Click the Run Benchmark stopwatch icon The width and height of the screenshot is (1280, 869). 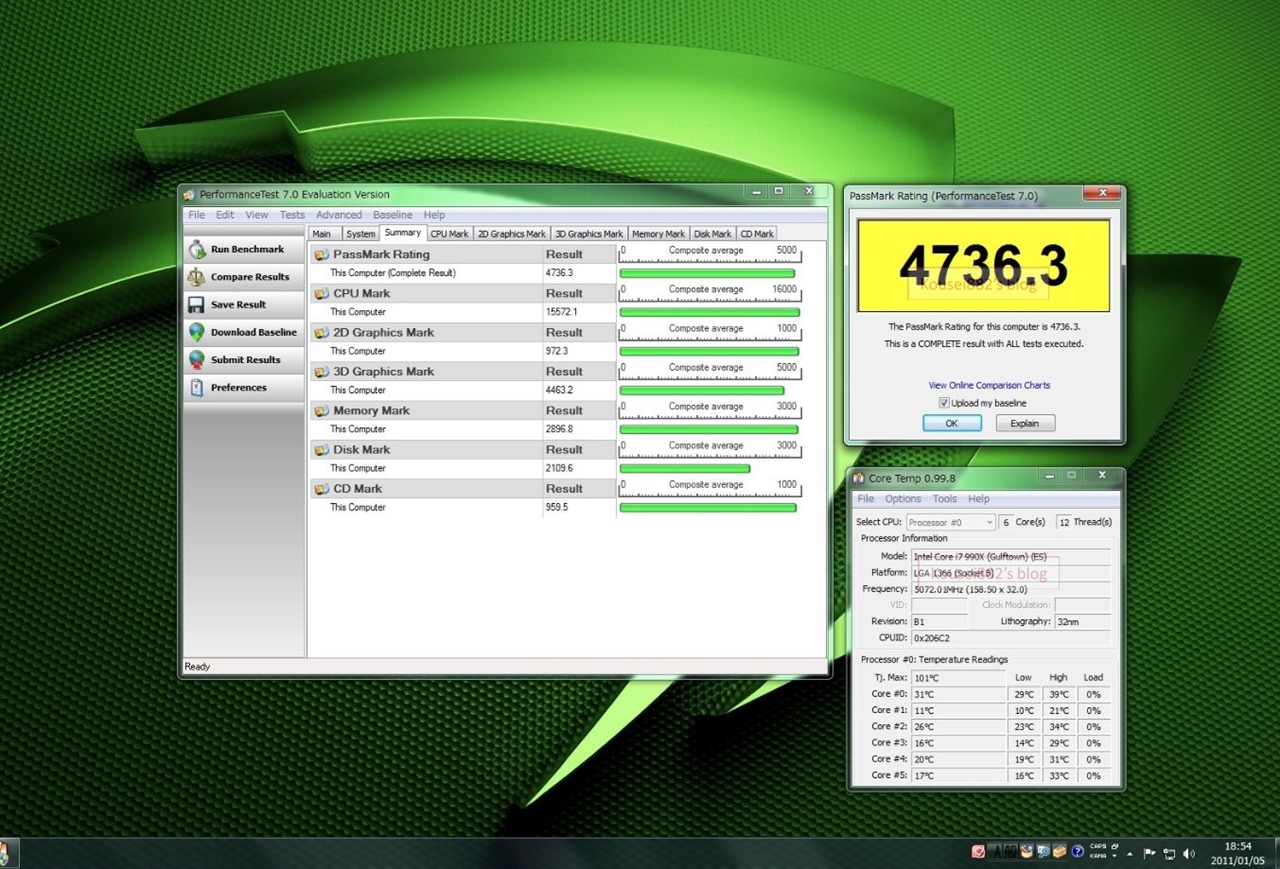click(x=197, y=250)
